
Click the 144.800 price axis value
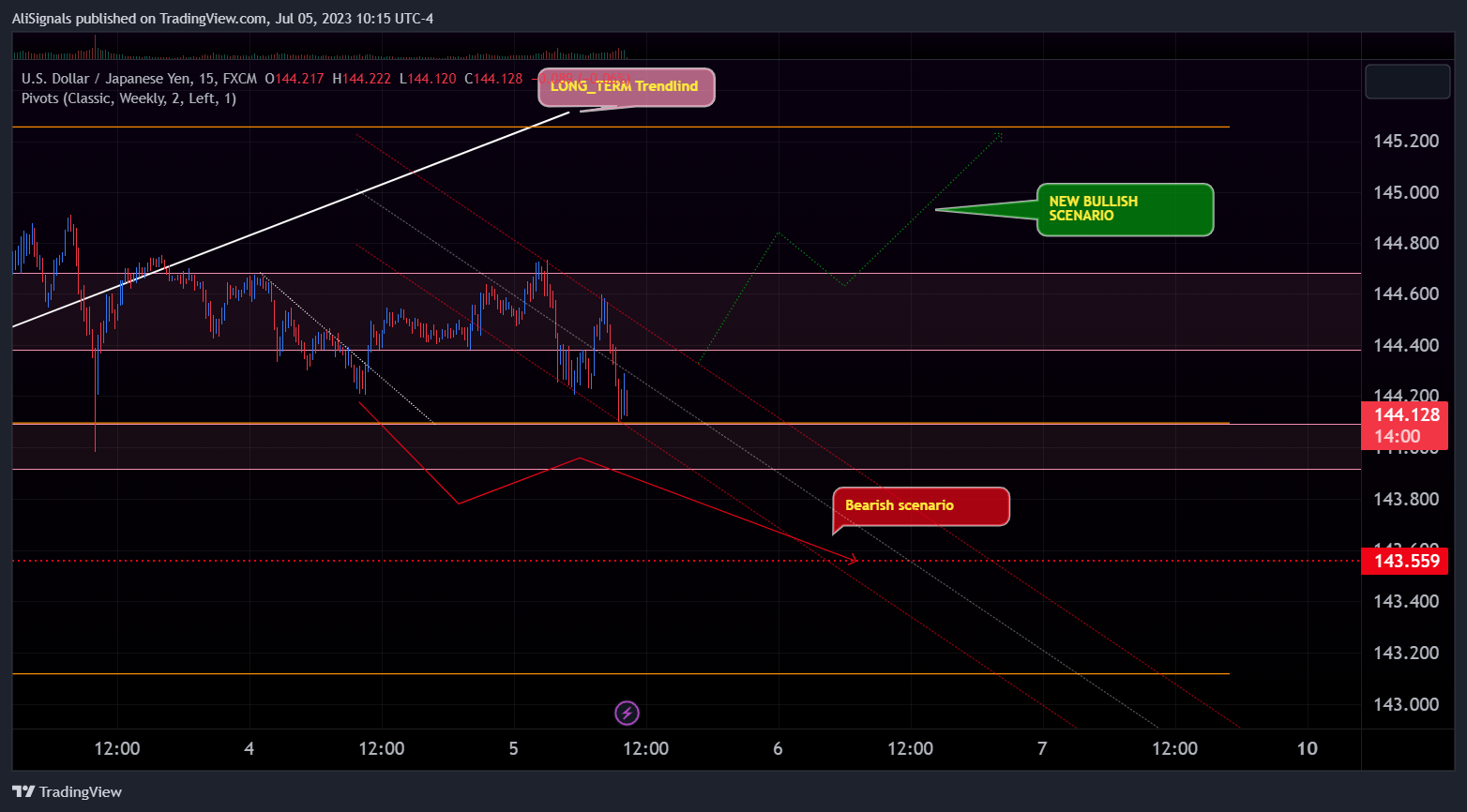pyautogui.click(x=1406, y=244)
